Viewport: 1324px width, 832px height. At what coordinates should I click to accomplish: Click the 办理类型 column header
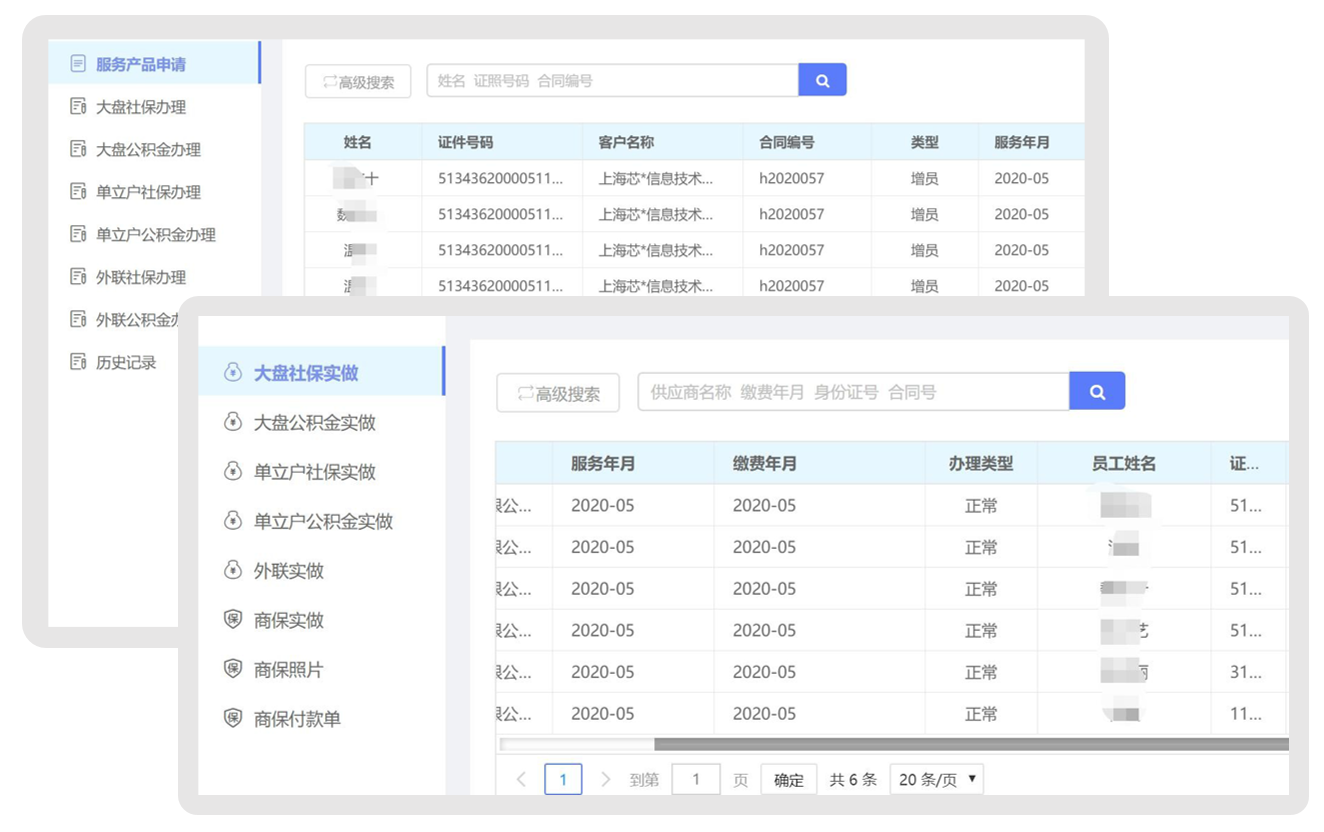tap(981, 463)
